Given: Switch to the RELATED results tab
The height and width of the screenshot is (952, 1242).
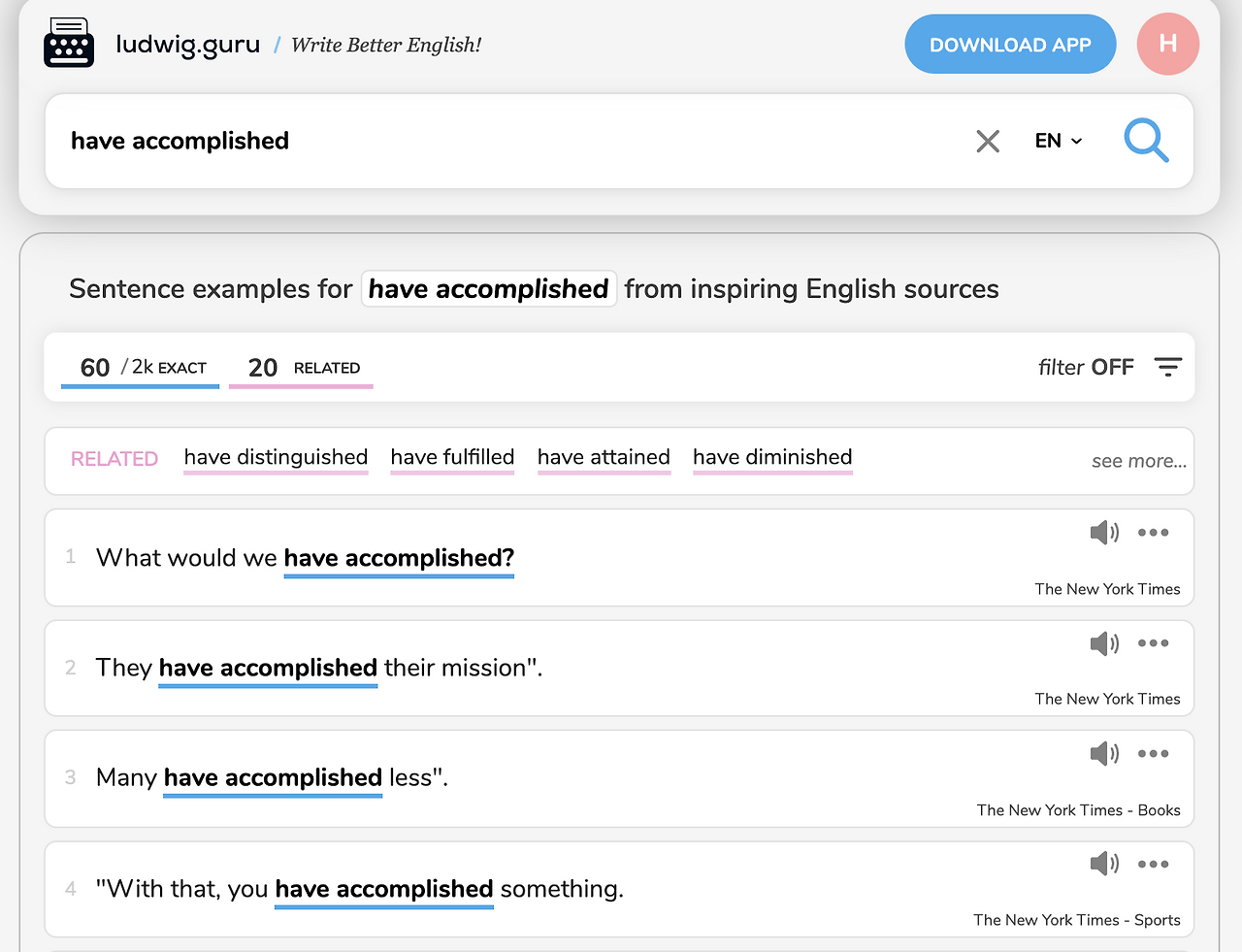Looking at the screenshot, I should coord(301,367).
